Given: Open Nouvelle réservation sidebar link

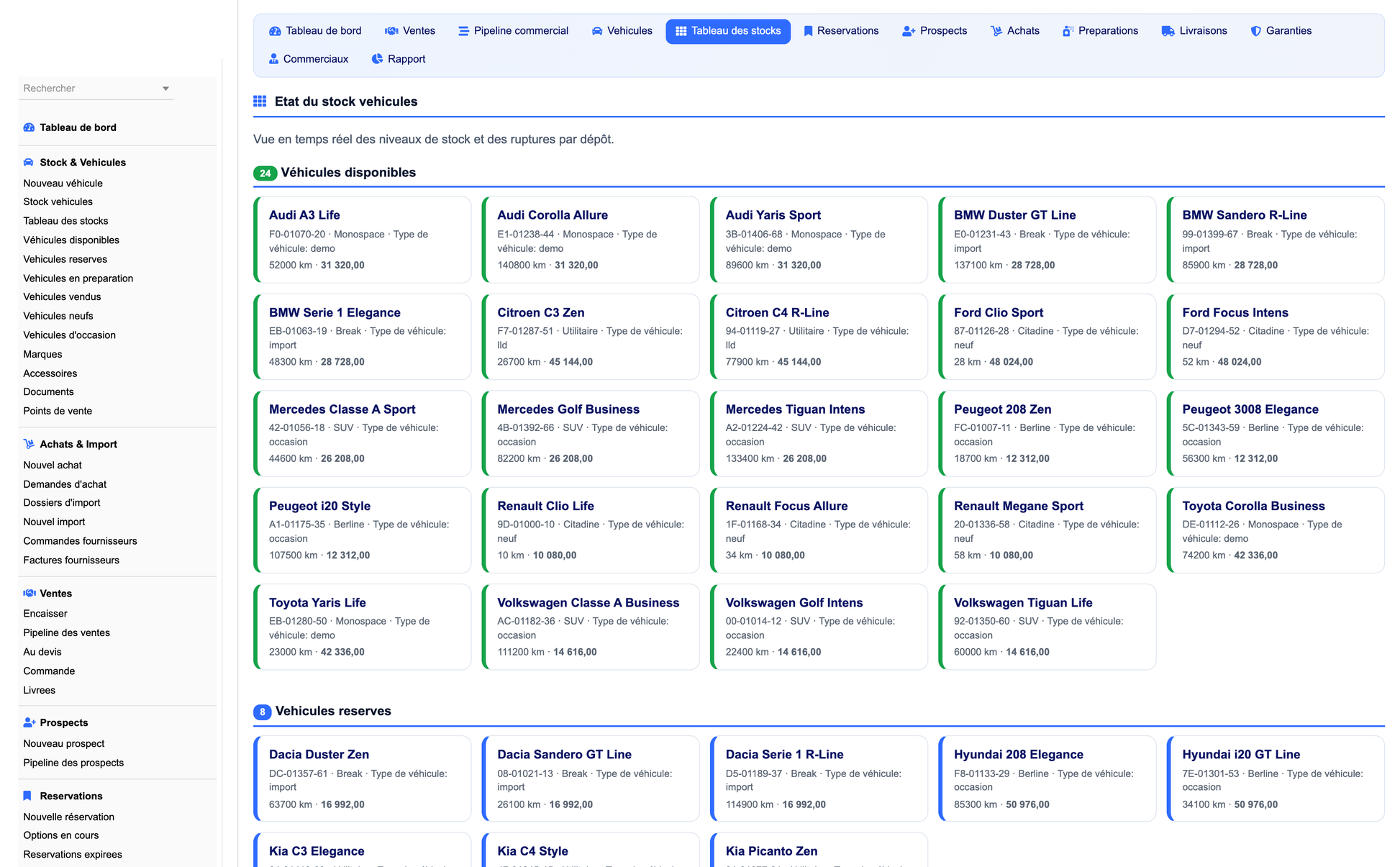Looking at the screenshot, I should pos(68,817).
